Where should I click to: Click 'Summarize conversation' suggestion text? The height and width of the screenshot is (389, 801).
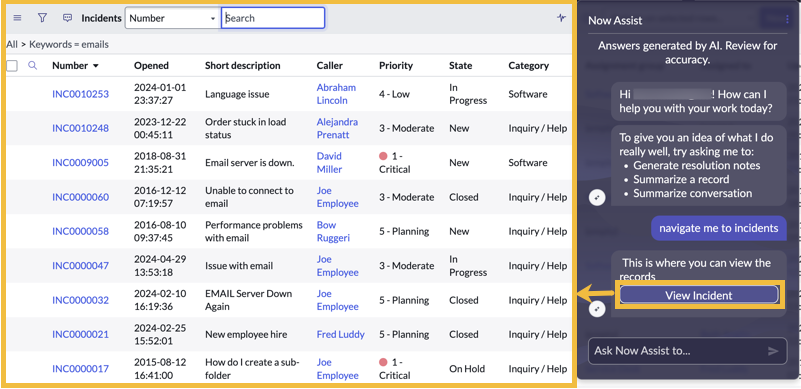click(x=693, y=193)
